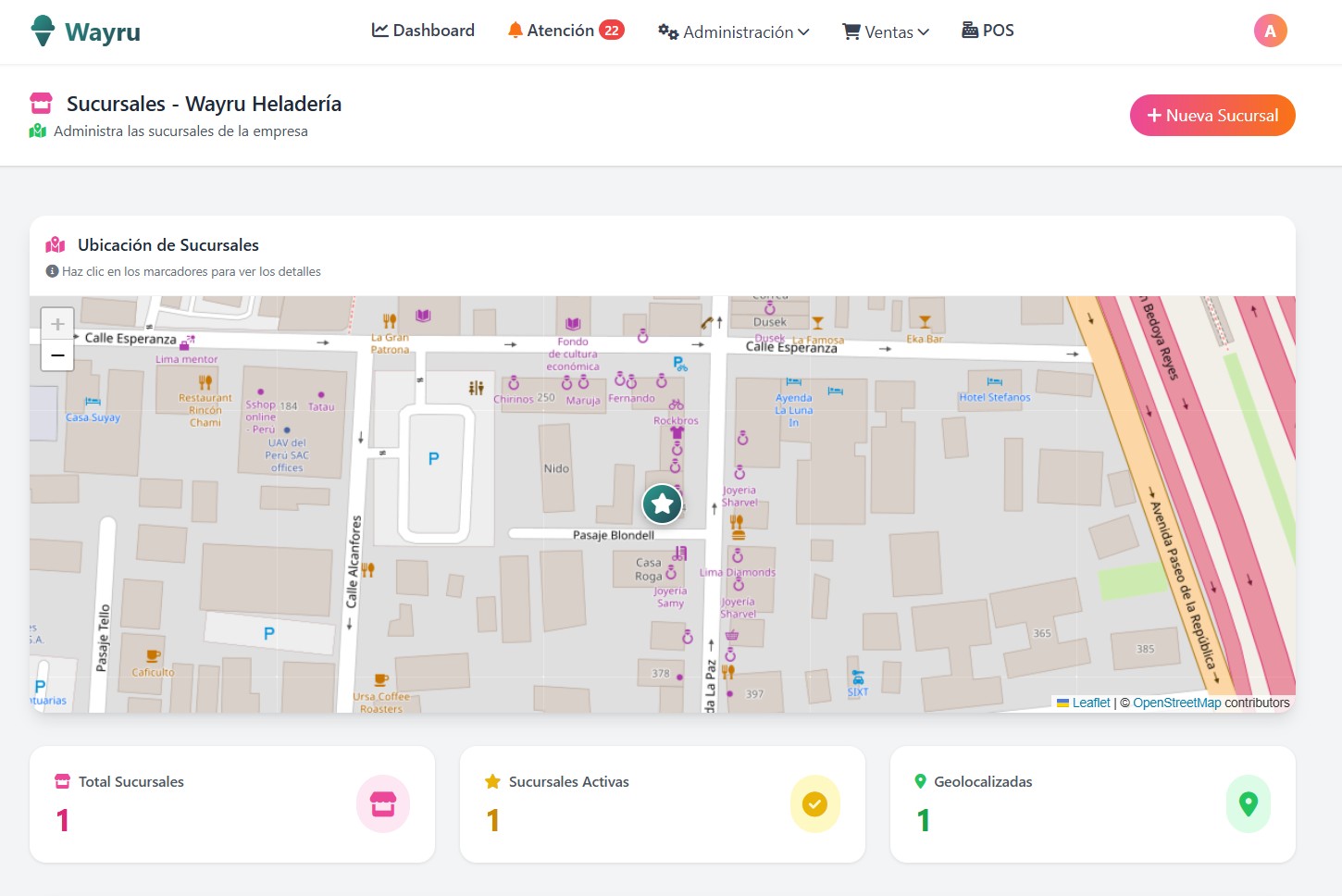
Task: Click the Ventas shopping cart icon
Action: point(851,31)
